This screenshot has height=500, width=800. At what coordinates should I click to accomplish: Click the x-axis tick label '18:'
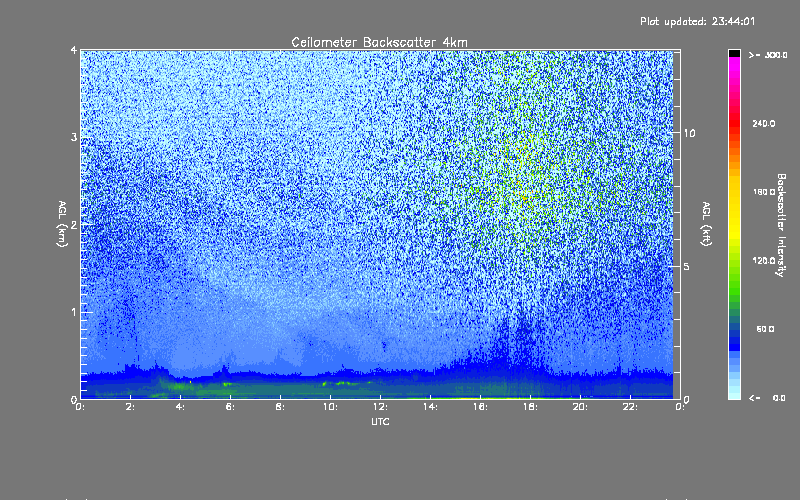point(530,407)
